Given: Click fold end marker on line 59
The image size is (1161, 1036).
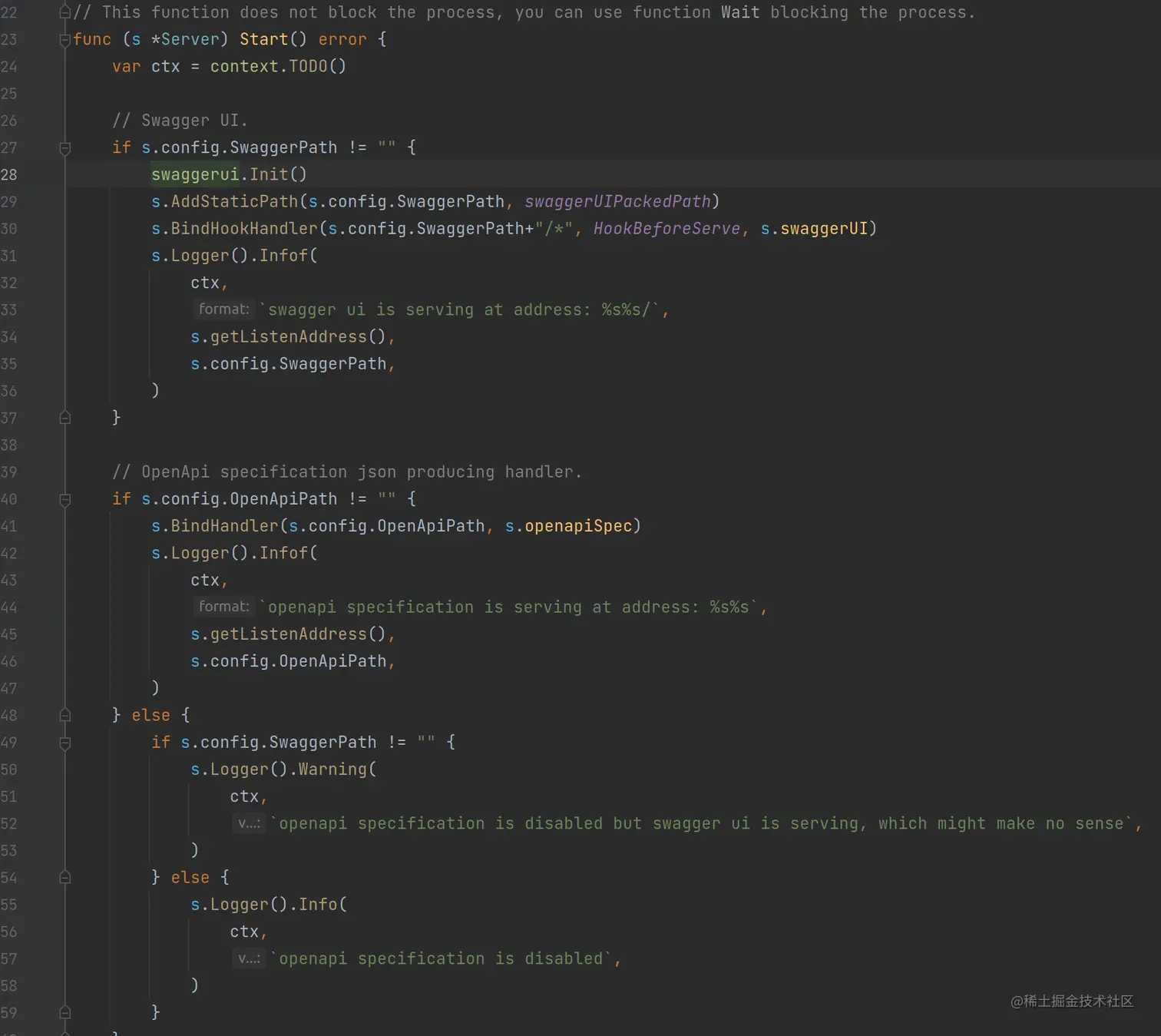Looking at the screenshot, I should pos(65,1012).
